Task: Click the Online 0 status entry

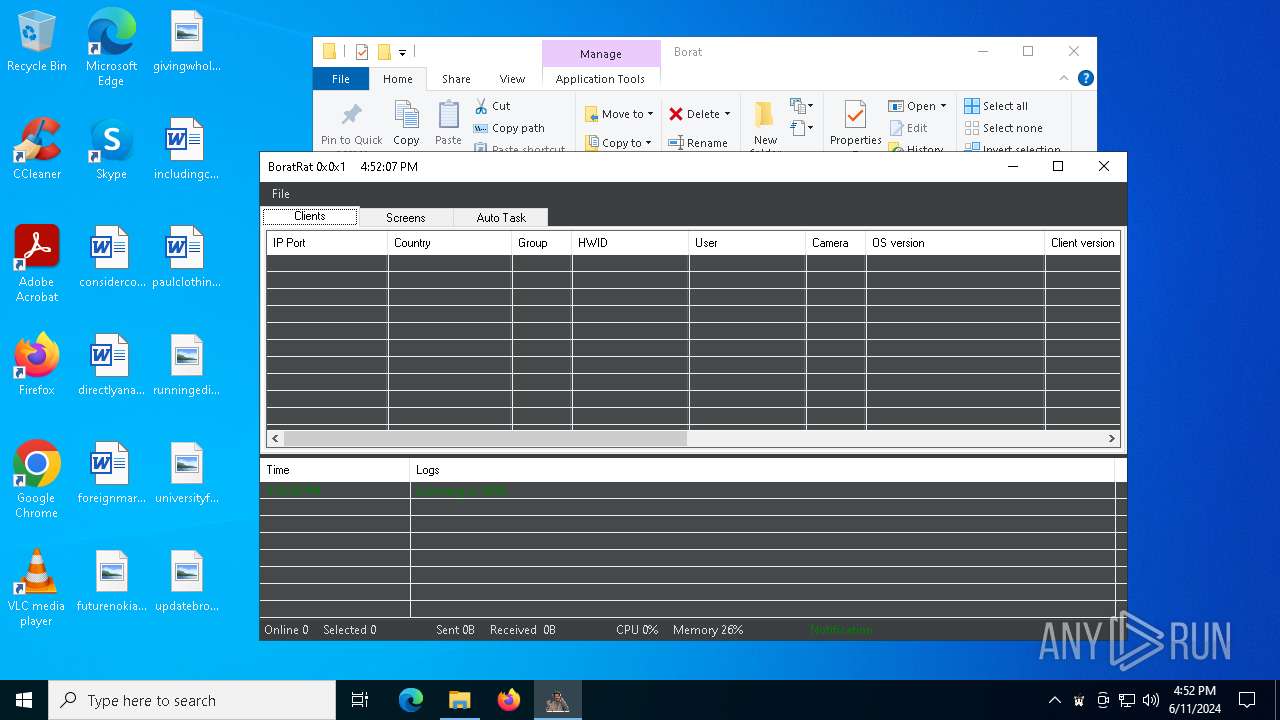Action: coord(286,630)
